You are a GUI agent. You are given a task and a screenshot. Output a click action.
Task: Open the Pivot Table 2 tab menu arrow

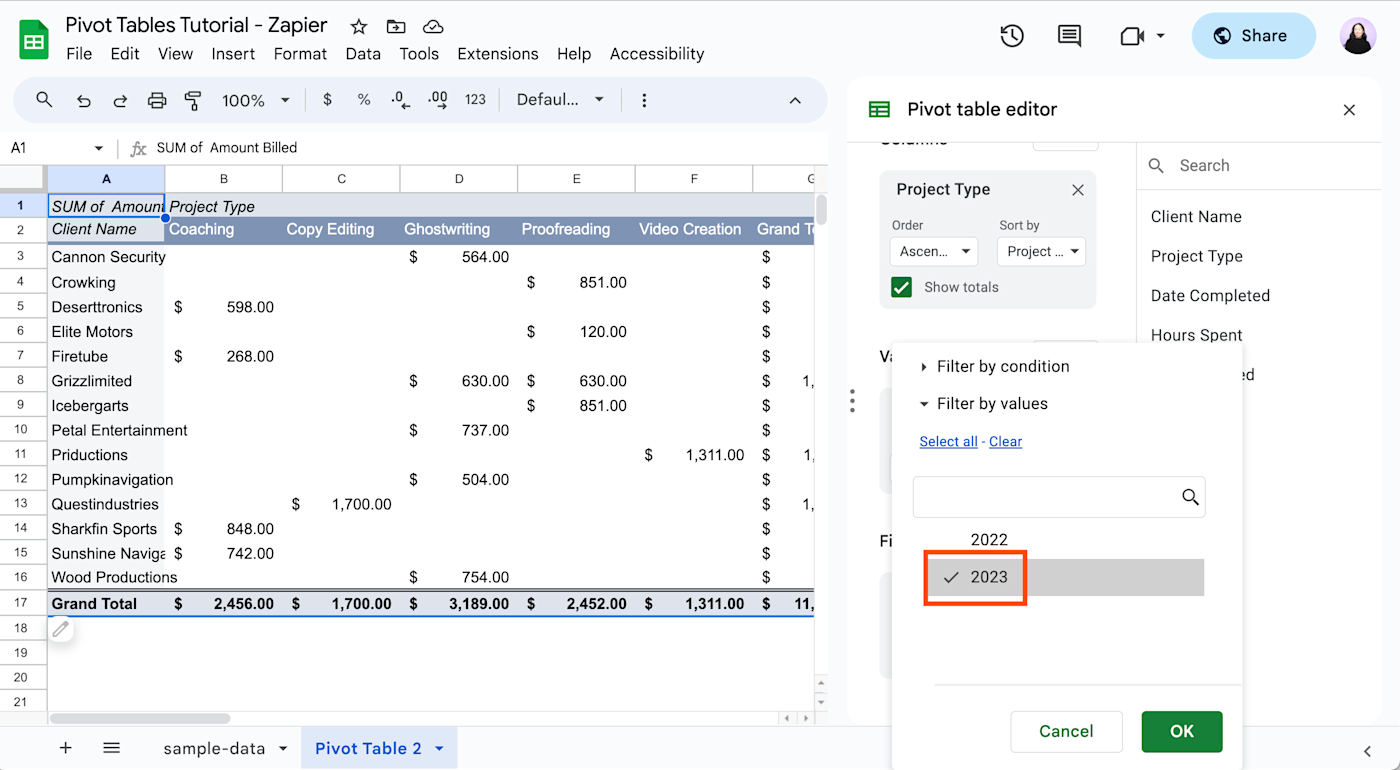click(x=439, y=749)
